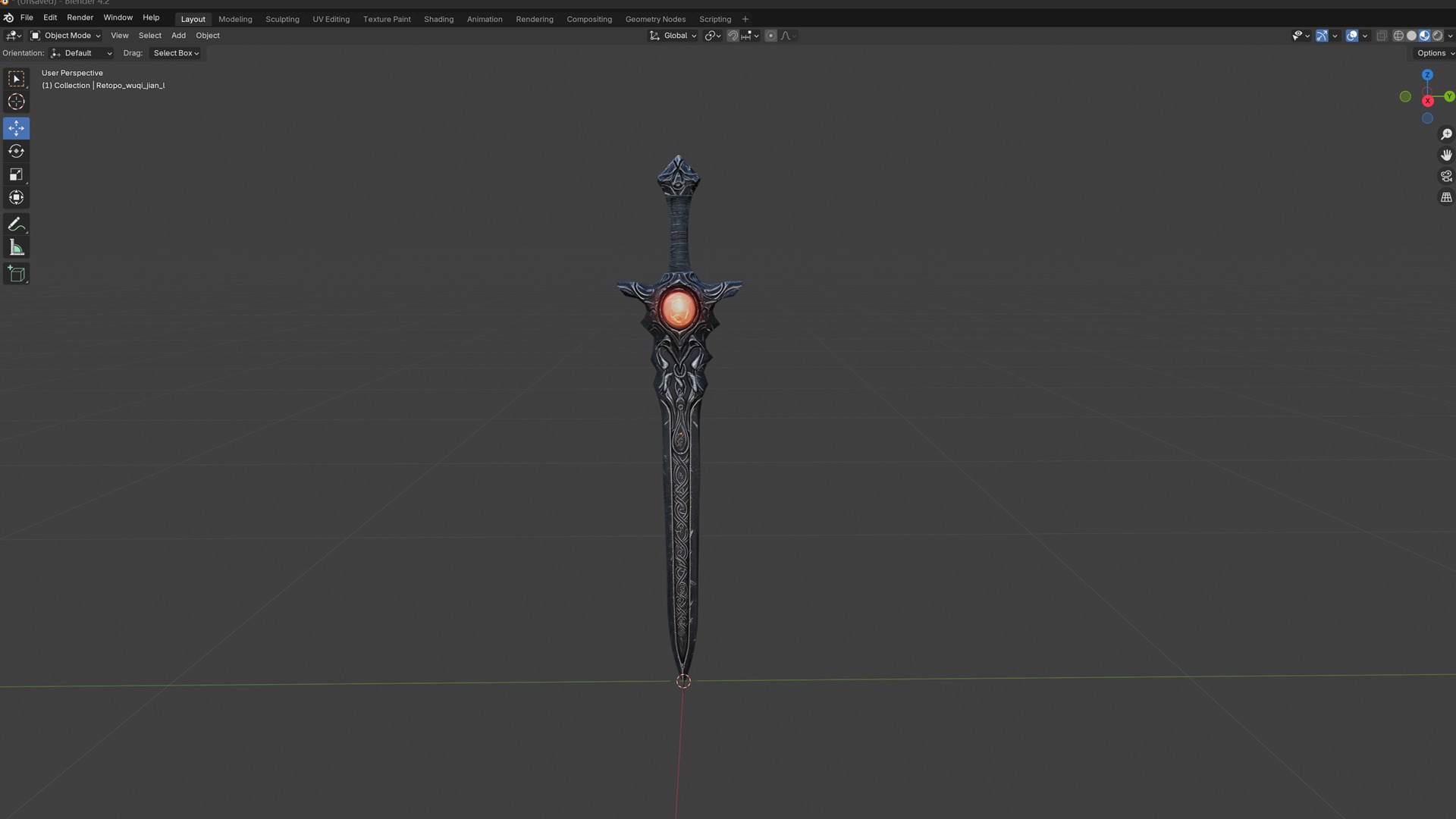The width and height of the screenshot is (1456, 819).
Task: Toggle proportional editing
Action: pyautogui.click(x=770, y=36)
